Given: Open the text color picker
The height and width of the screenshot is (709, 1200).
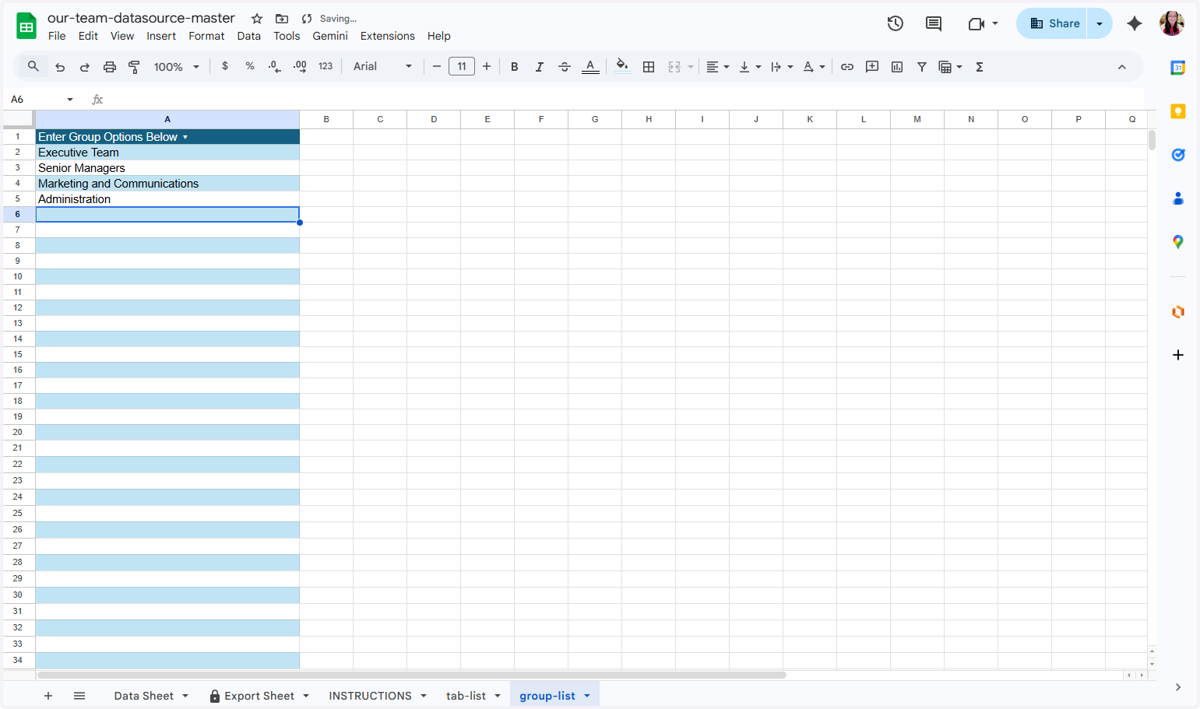Looking at the screenshot, I should [590, 67].
